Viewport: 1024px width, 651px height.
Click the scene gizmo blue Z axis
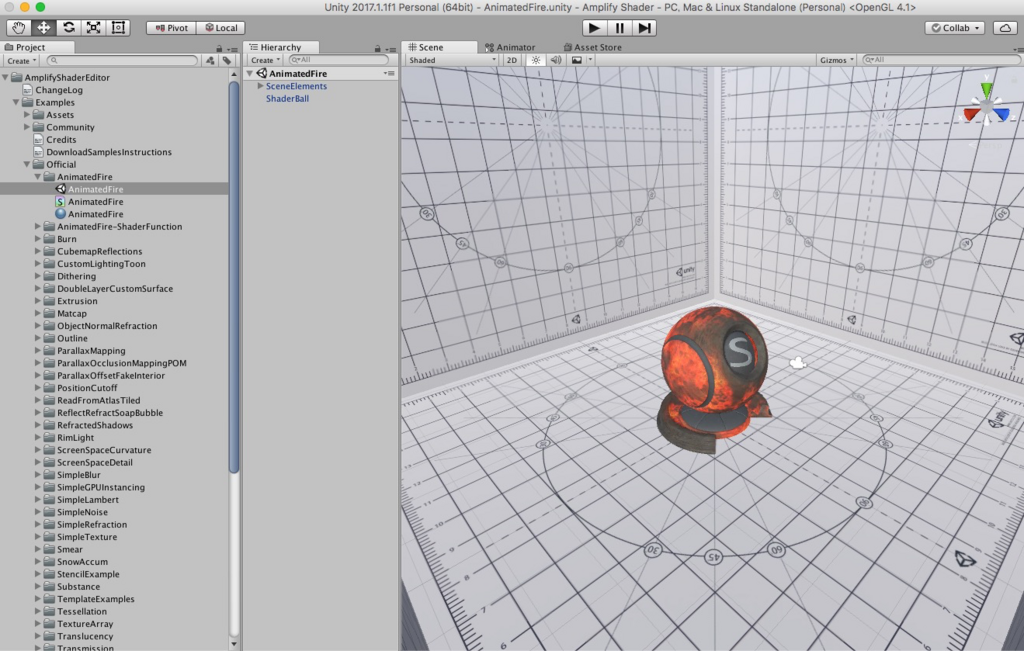tap(1002, 114)
